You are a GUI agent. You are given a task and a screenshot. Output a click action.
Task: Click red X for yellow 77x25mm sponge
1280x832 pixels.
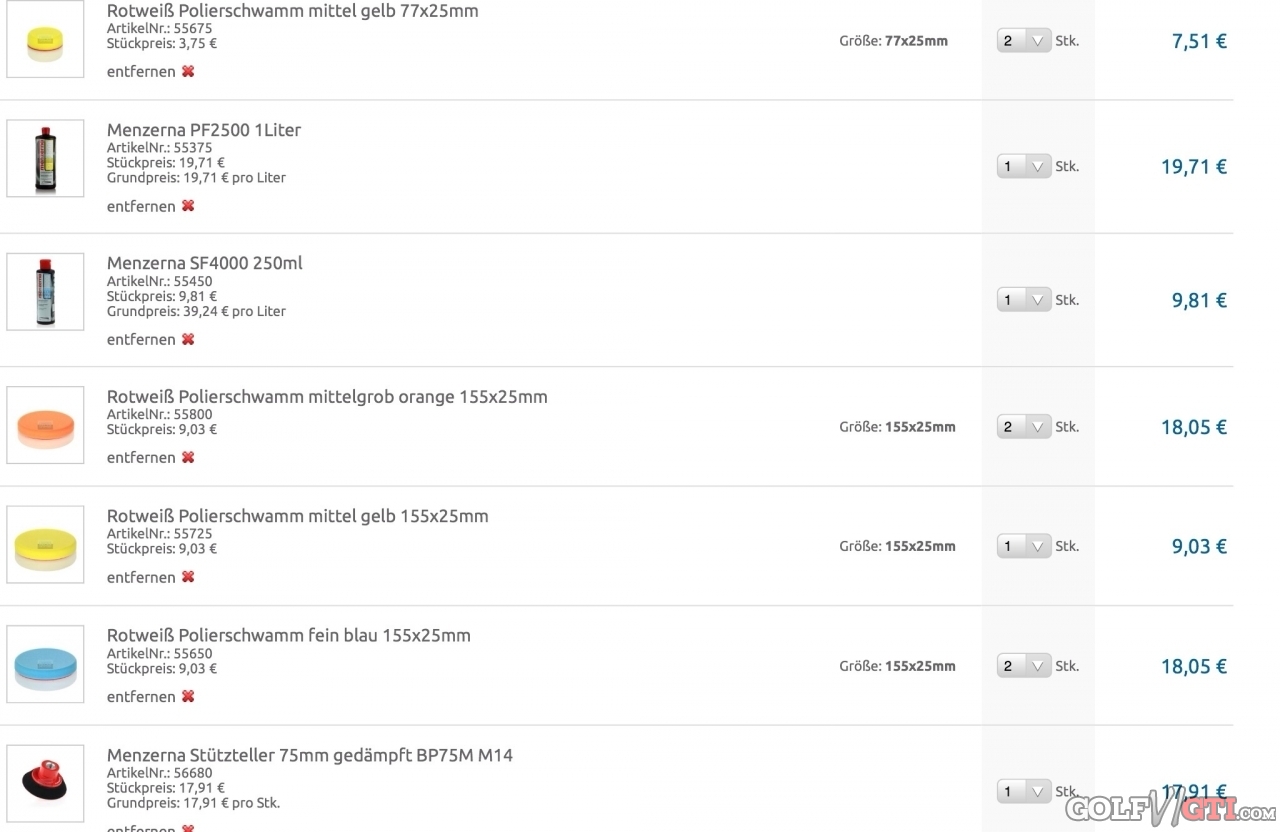coord(188,72)
